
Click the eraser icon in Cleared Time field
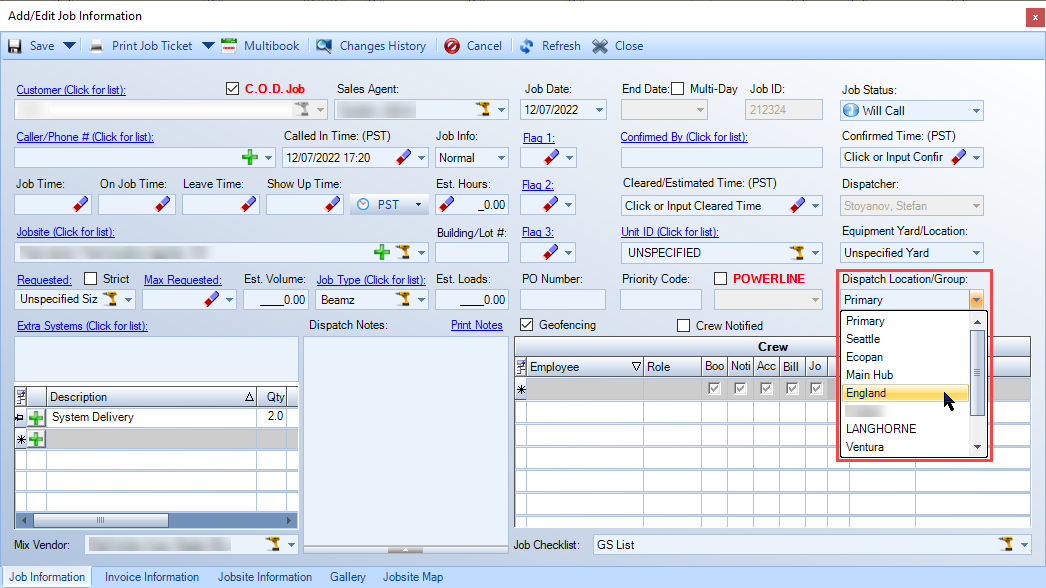(x=797, y=206)
